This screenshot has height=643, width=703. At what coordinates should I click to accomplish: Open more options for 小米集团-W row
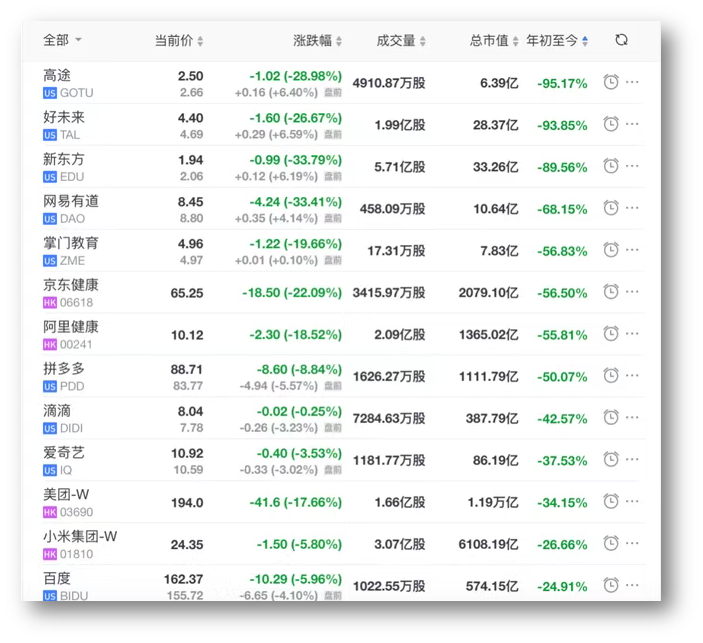coord(632,543)
